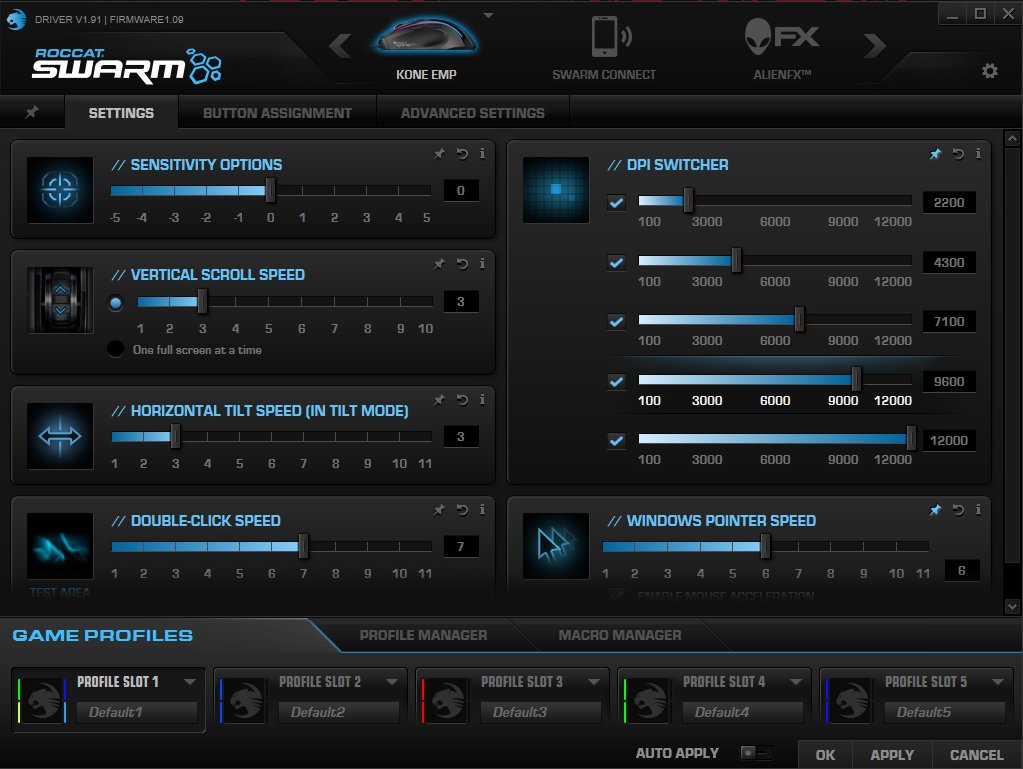Click the settings gear icon
Screen dimensions: 1023x769
[x=989, y=71]
